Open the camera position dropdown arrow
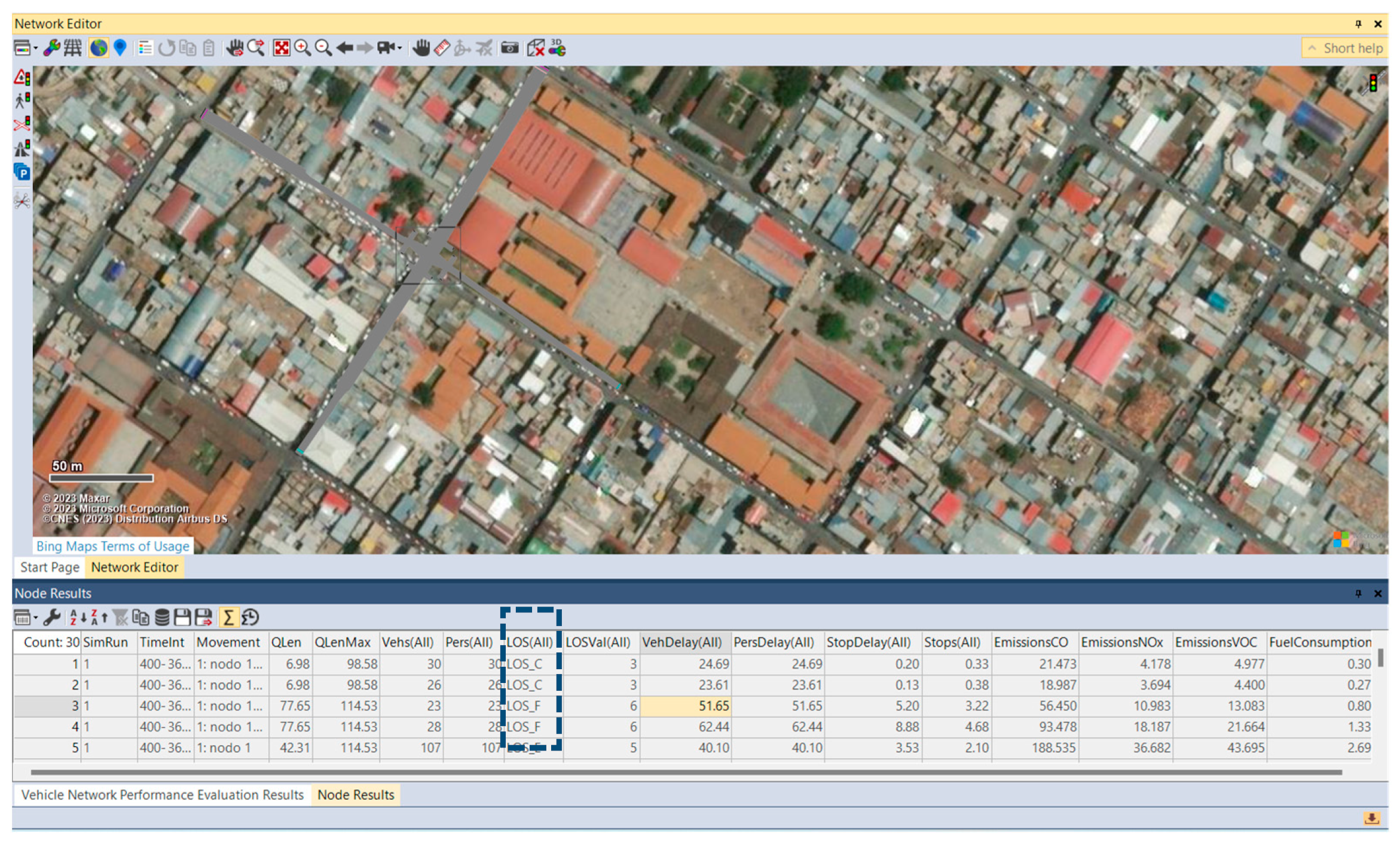 tap(399, 48)
